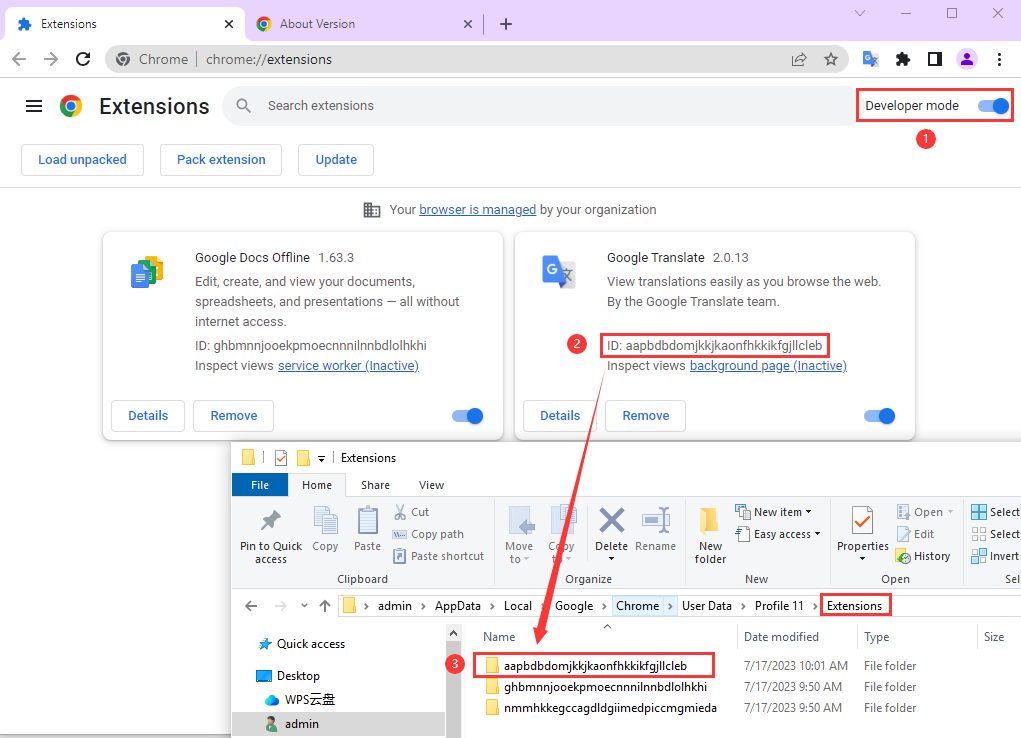Open Quick Access Toolbar customize arrow
This screenshot has width=1021, height=738.
321,459
